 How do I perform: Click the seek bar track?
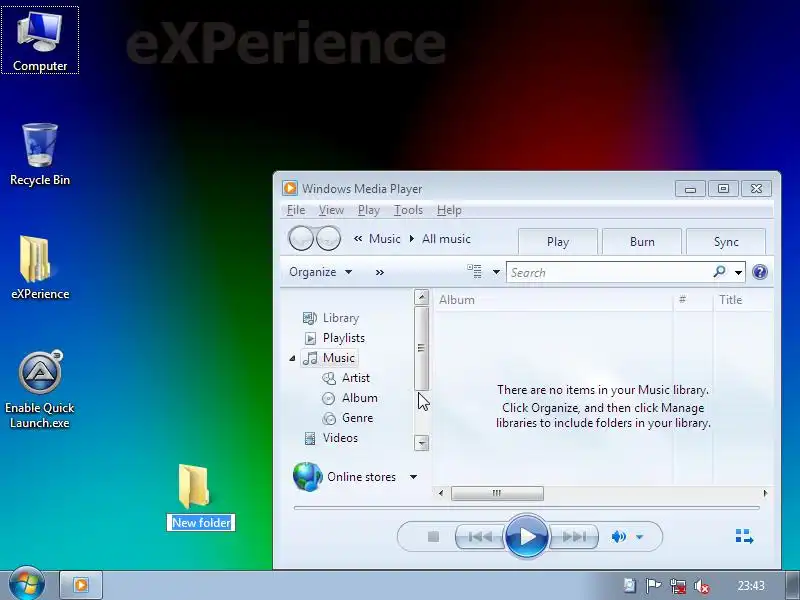527,508
